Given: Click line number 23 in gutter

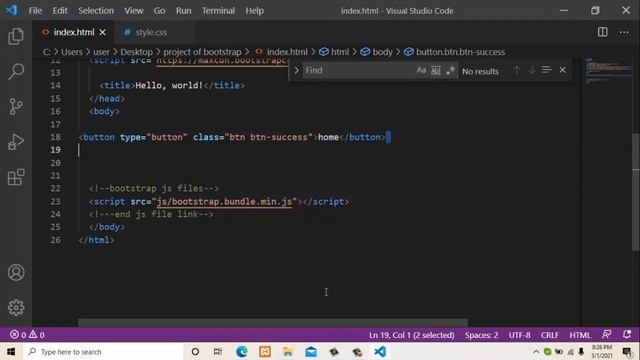Looking at the screenshot, I should pos(55,201).
